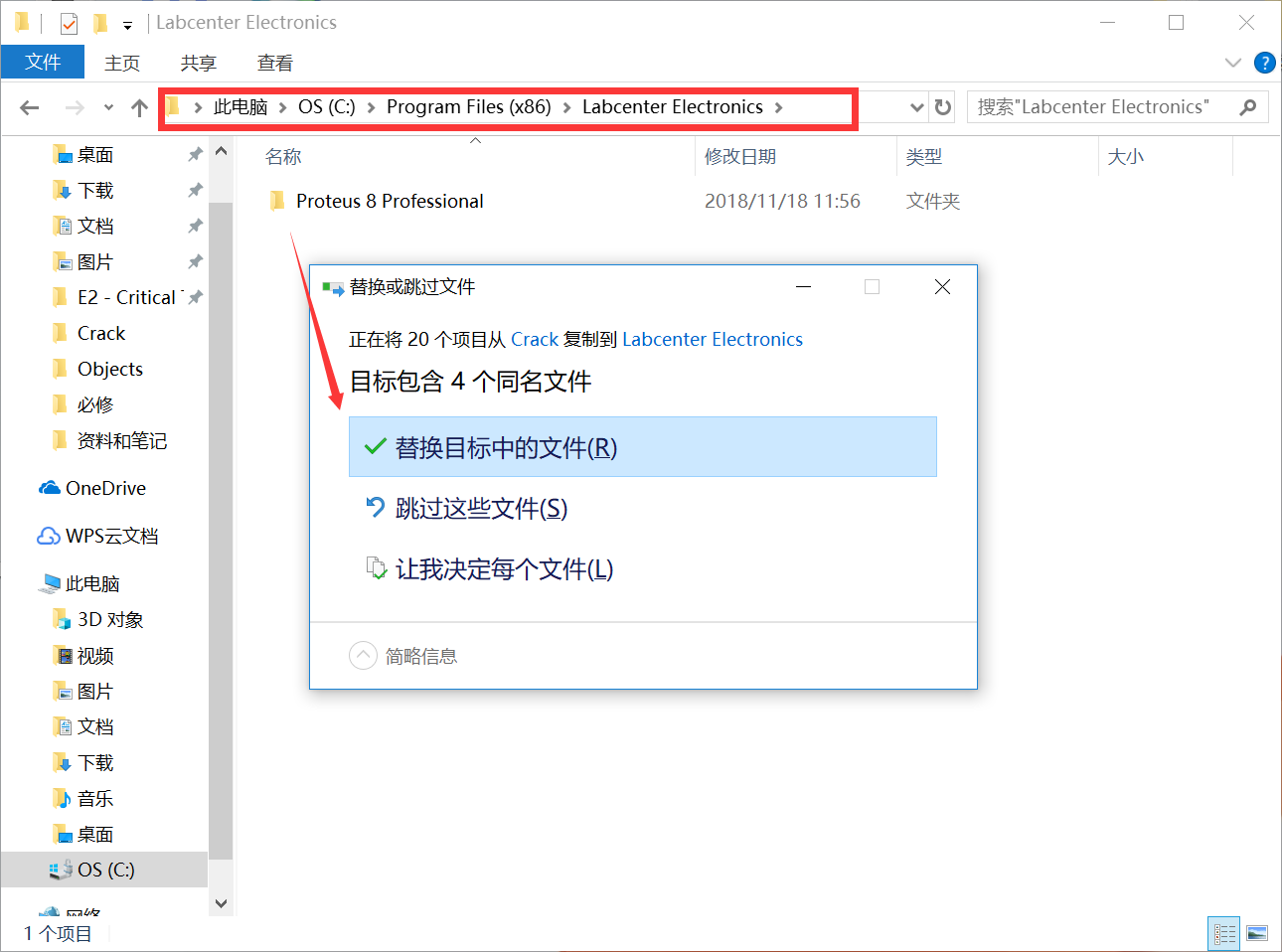Viewport: 1282px width, 952px height.
Task: Expand chevron after Program Files (x86)
Action: 566,107
